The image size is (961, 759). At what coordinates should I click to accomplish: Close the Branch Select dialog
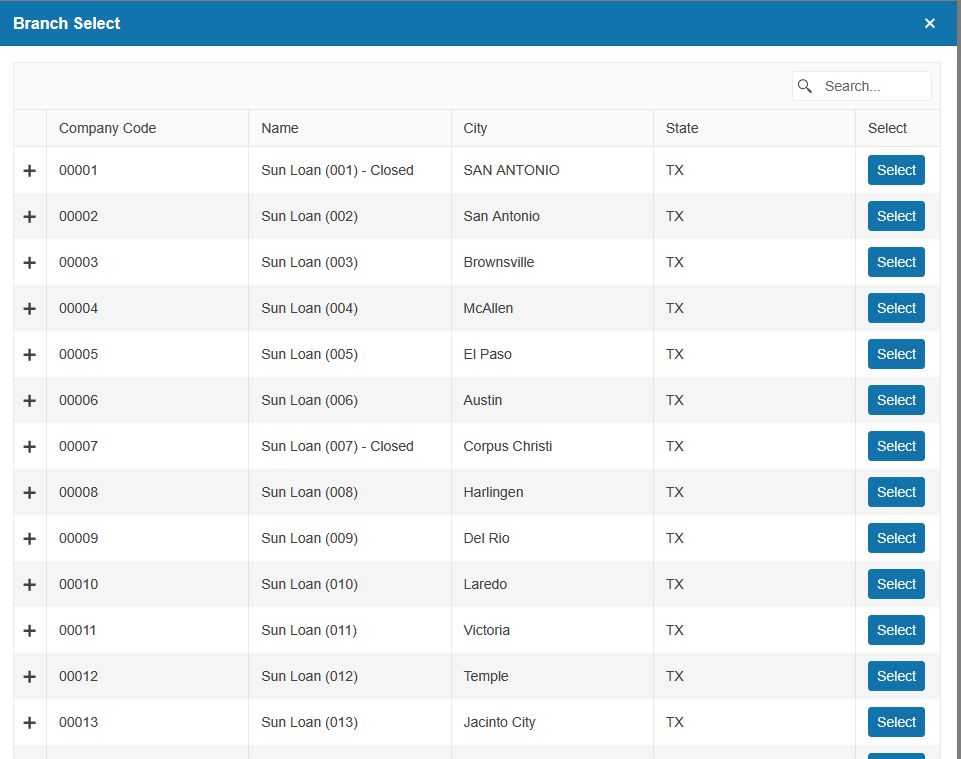click(x=930, y=23)
